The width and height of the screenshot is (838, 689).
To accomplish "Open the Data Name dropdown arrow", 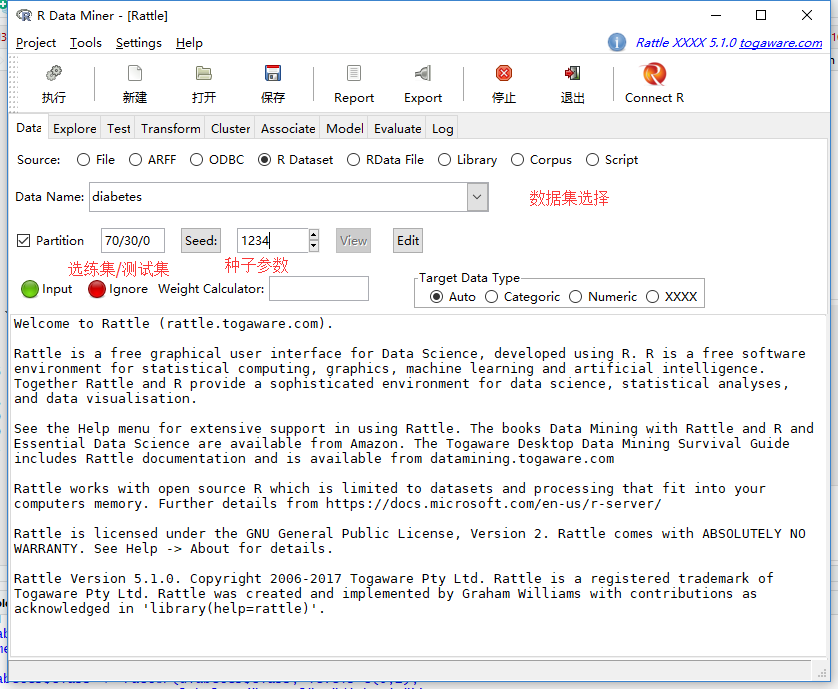I will 477,197.
